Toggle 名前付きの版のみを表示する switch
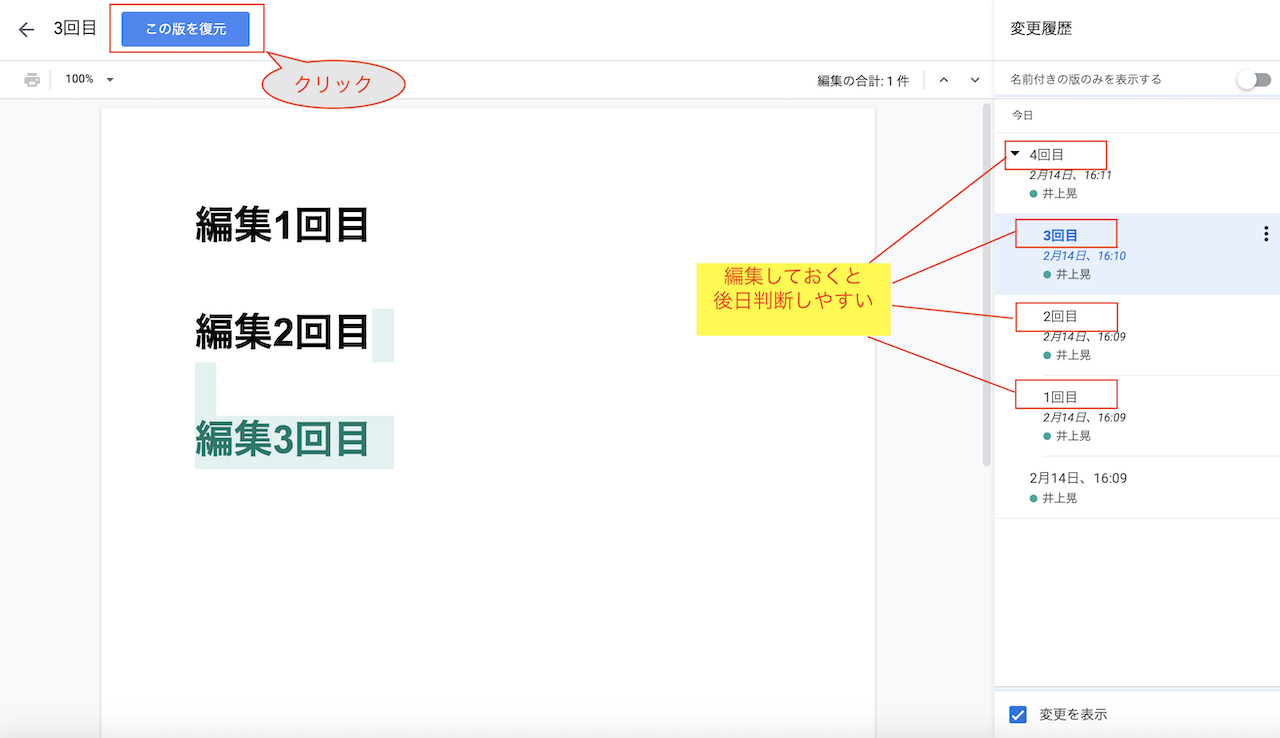 [x=1253, y=80]
